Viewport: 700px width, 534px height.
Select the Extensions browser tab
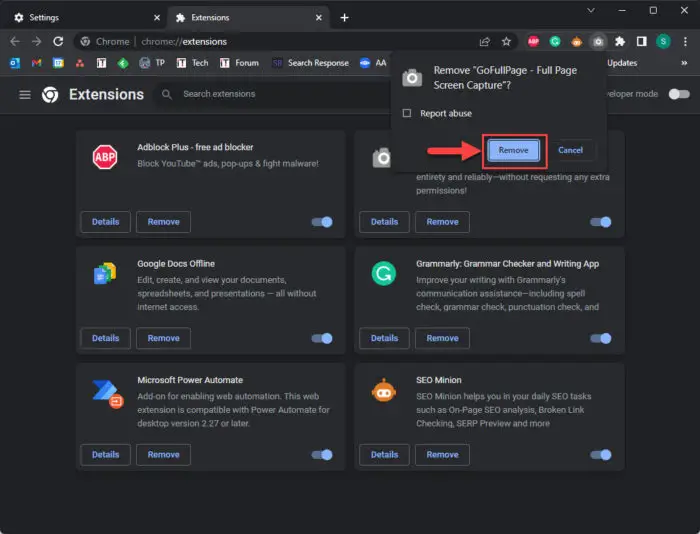pos(248,17)
